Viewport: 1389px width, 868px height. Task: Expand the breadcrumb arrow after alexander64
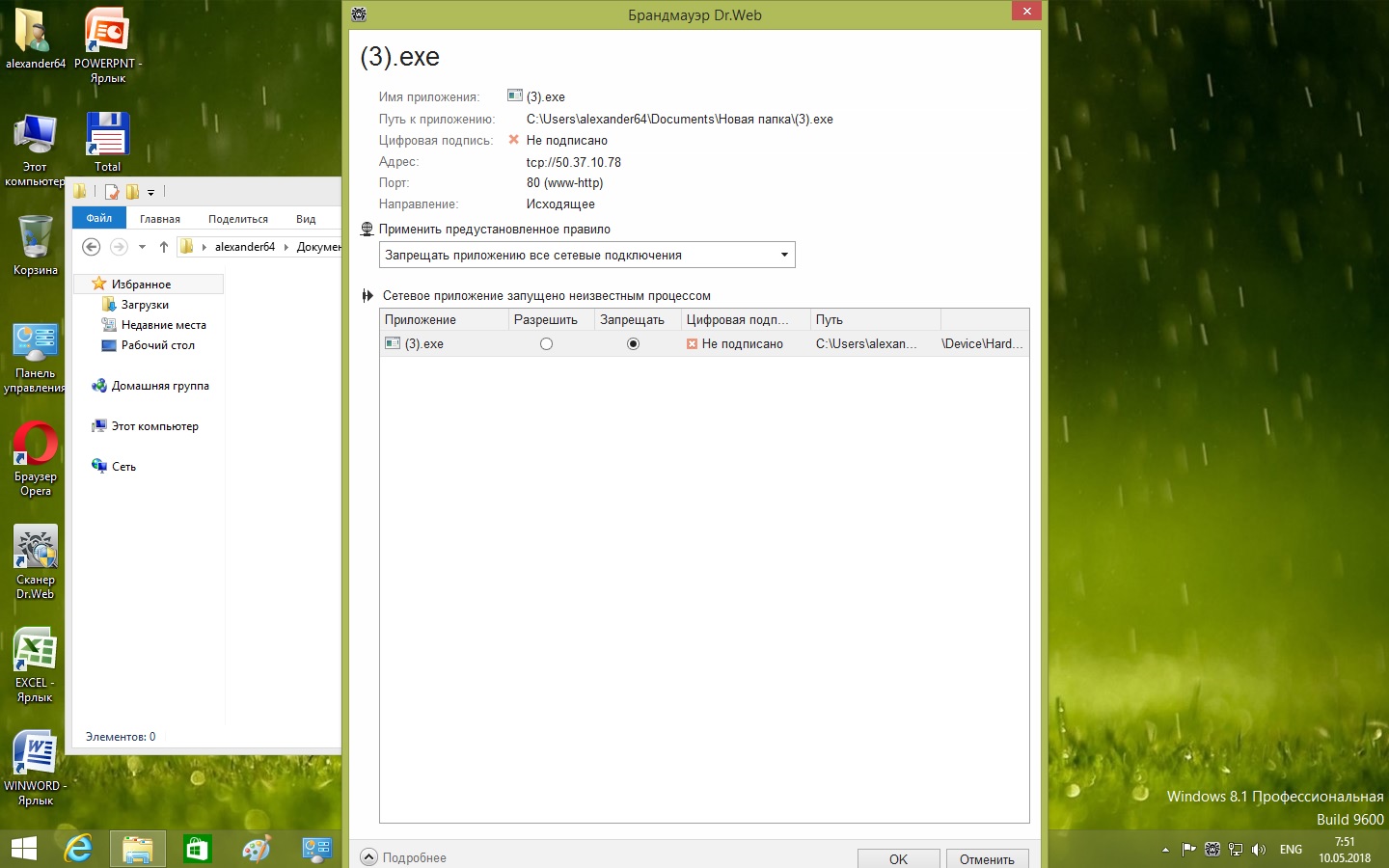[286, 247]
